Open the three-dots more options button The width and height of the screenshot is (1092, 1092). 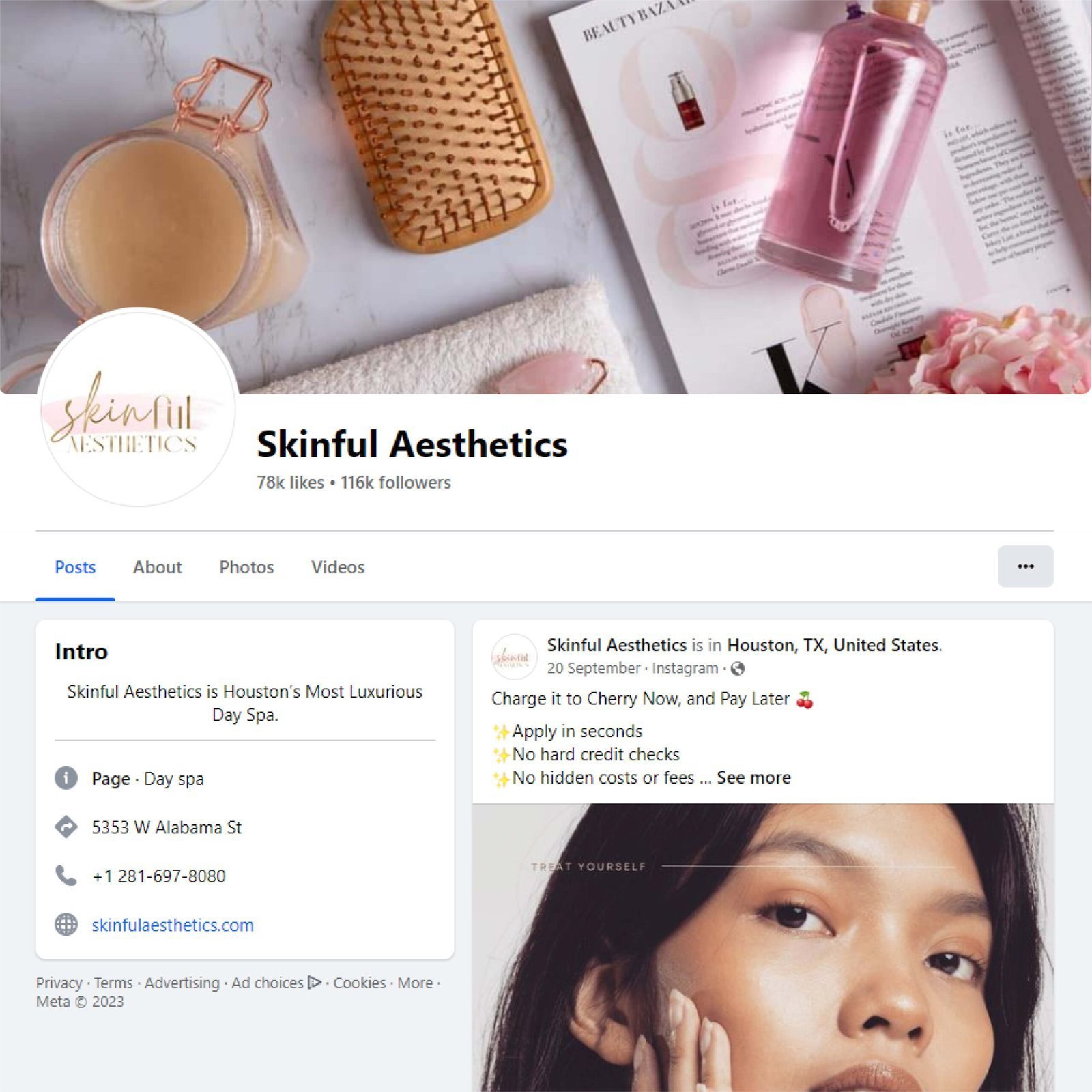1025,566
